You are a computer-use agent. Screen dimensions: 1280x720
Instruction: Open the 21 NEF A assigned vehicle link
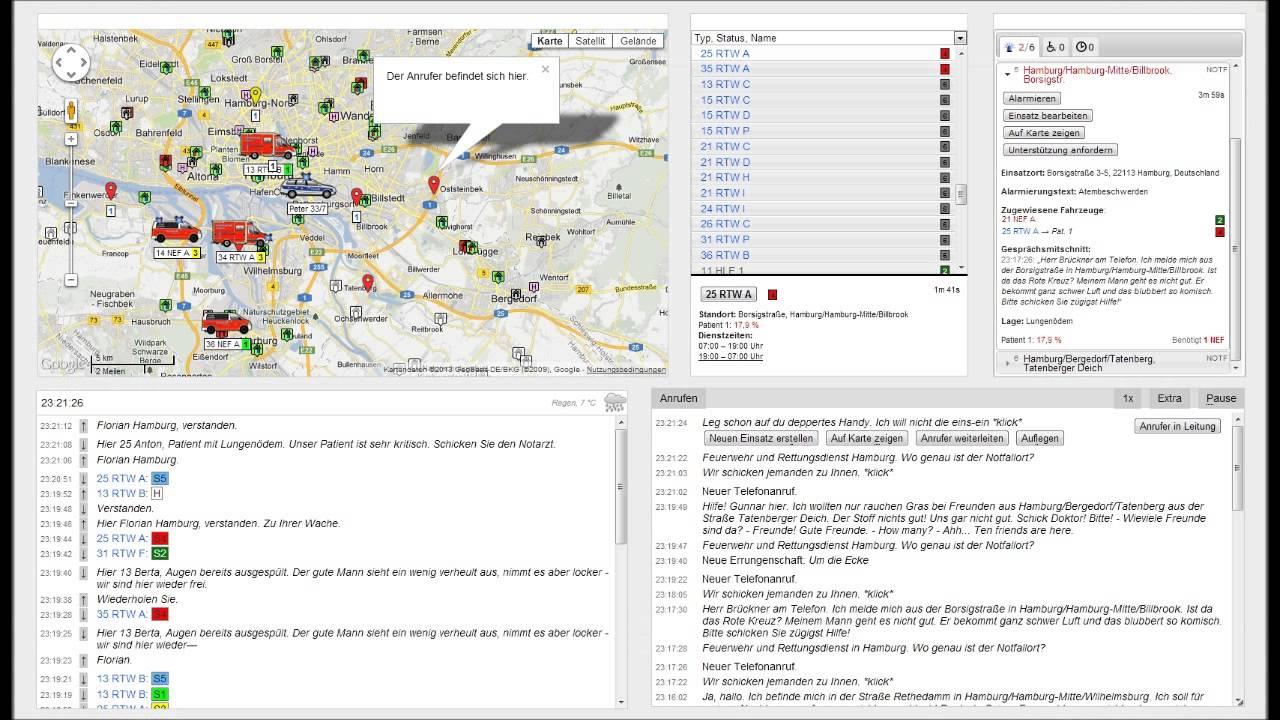(x=1019, y=219)
